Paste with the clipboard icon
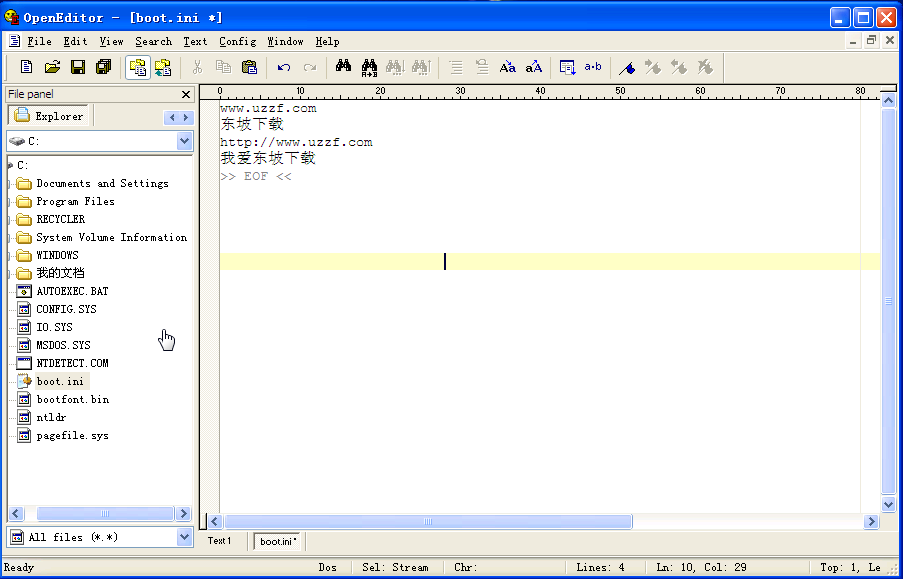This screenshot has width=903, height=579. pos(249,67)
